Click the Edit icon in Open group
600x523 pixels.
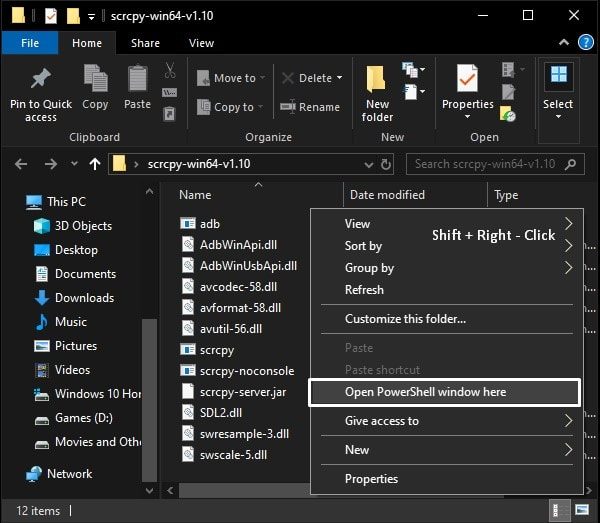pos(508,92)
